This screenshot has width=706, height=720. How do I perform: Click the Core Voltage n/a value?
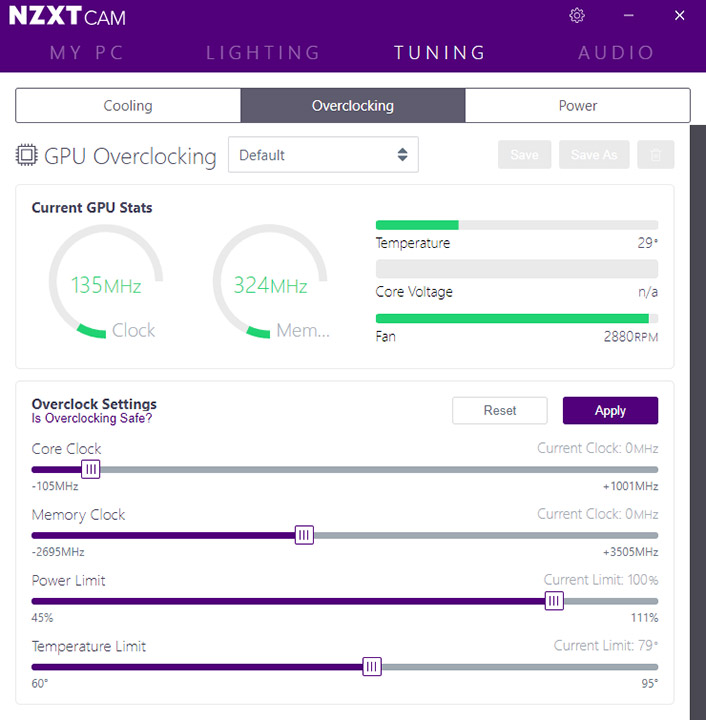pyautogui.click(x=648, y=292)
